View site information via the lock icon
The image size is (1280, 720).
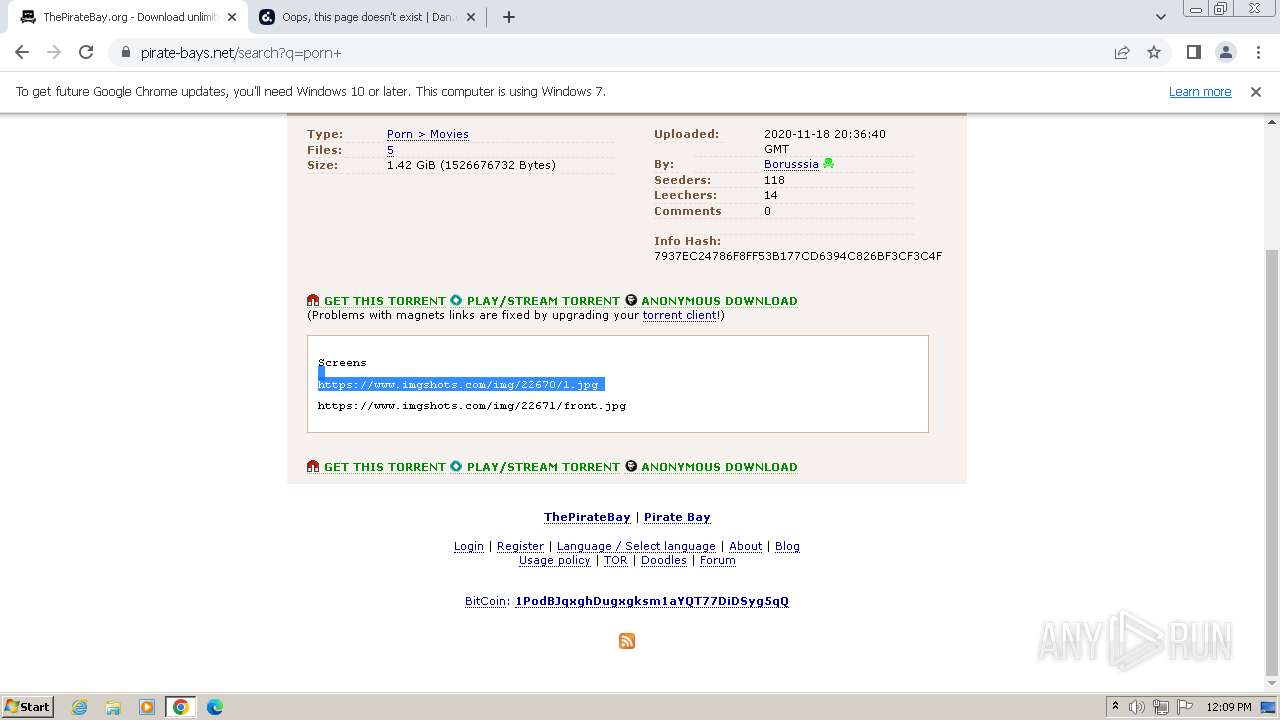coord(126,52)
